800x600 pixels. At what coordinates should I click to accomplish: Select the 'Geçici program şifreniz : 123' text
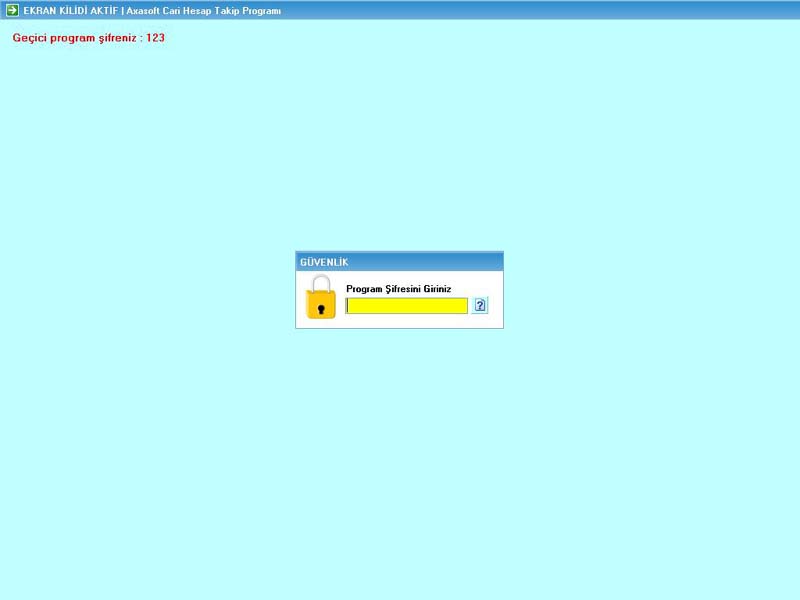coord(89,38)
